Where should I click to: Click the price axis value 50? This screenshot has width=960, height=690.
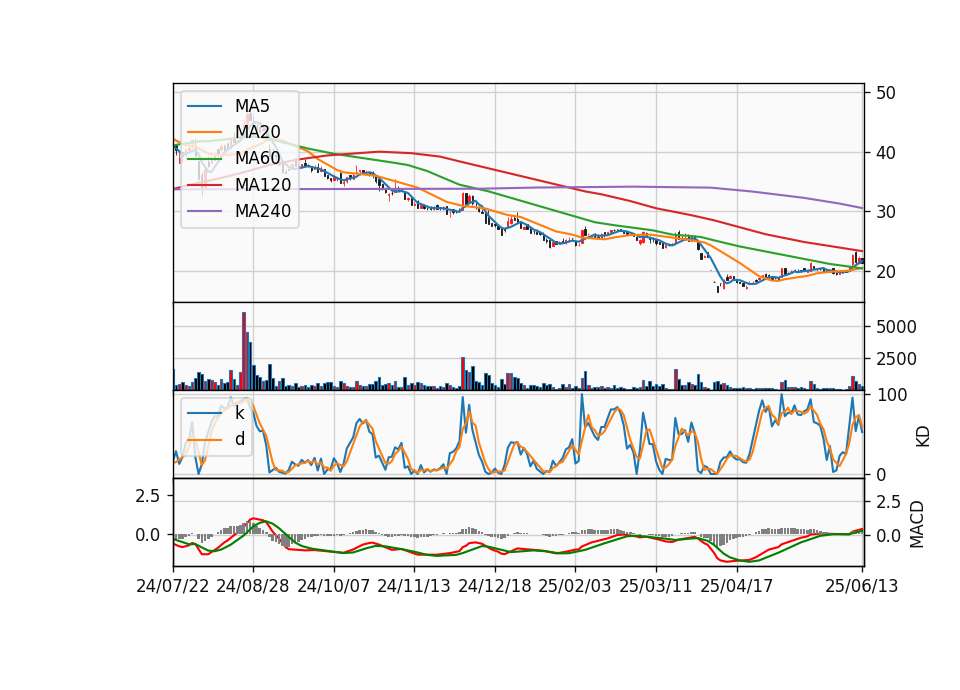point(886,93)
